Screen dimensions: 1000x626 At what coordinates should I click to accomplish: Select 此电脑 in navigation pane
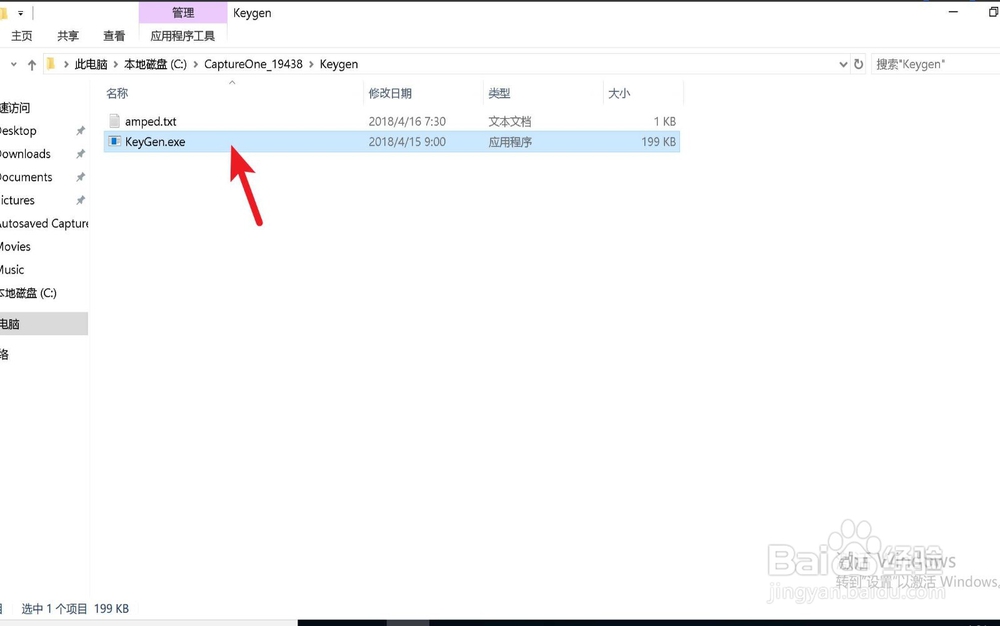tap(43, 324)
